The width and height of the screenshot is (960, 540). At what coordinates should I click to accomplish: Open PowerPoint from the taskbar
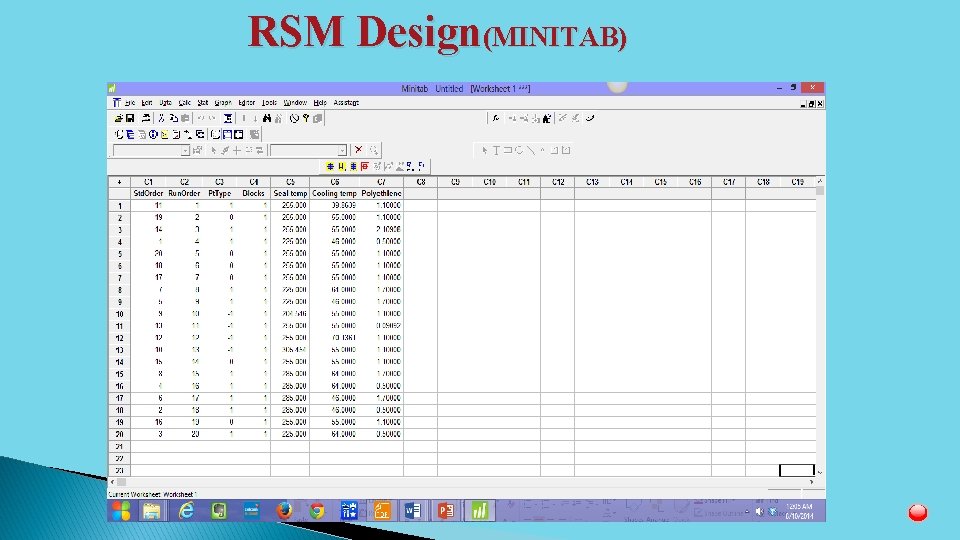click(446, 510)
